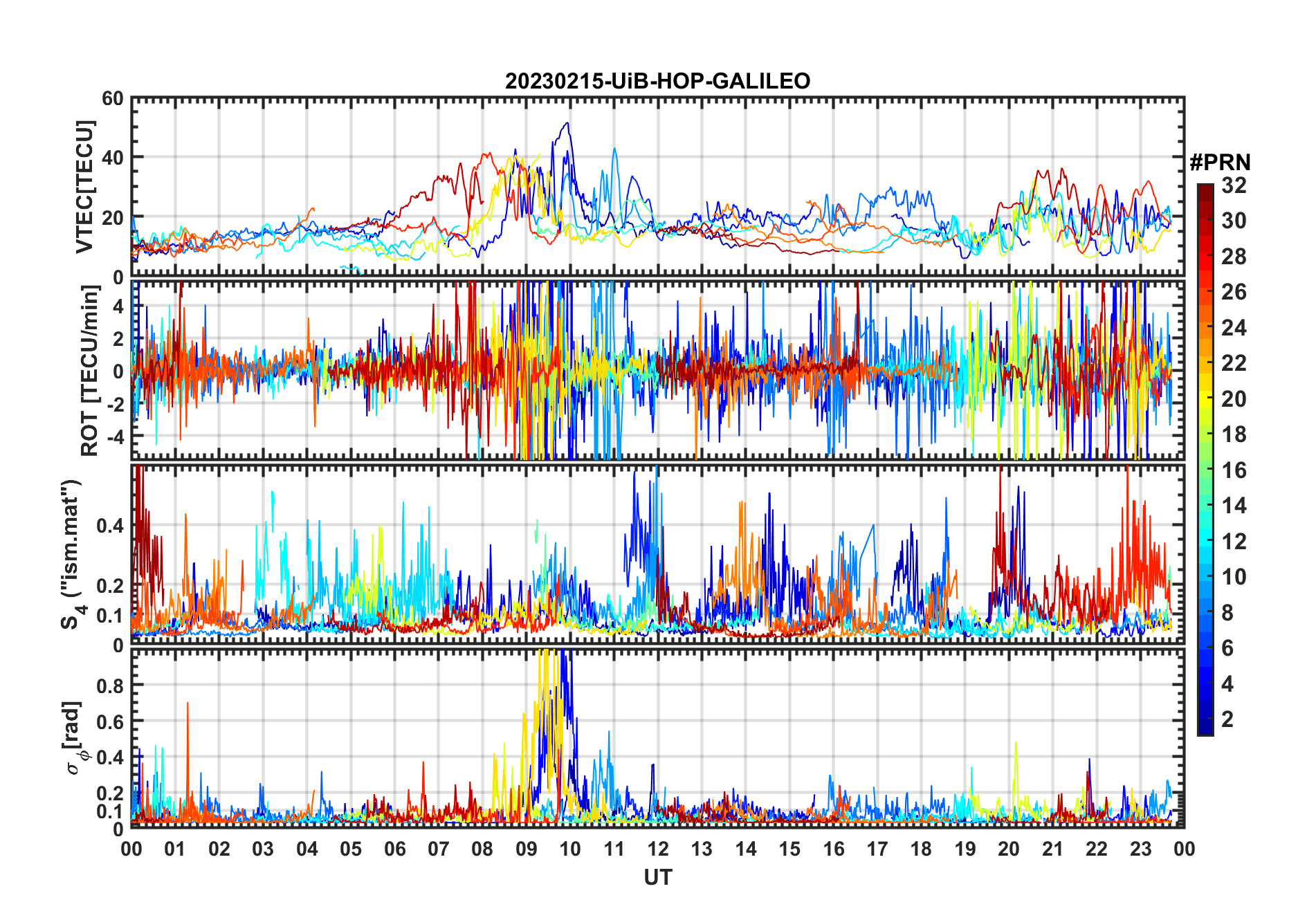The width and height of the screenshot is (1316, 920).
Task: Click the x-axis tick label 12
Action: (658, 849)
